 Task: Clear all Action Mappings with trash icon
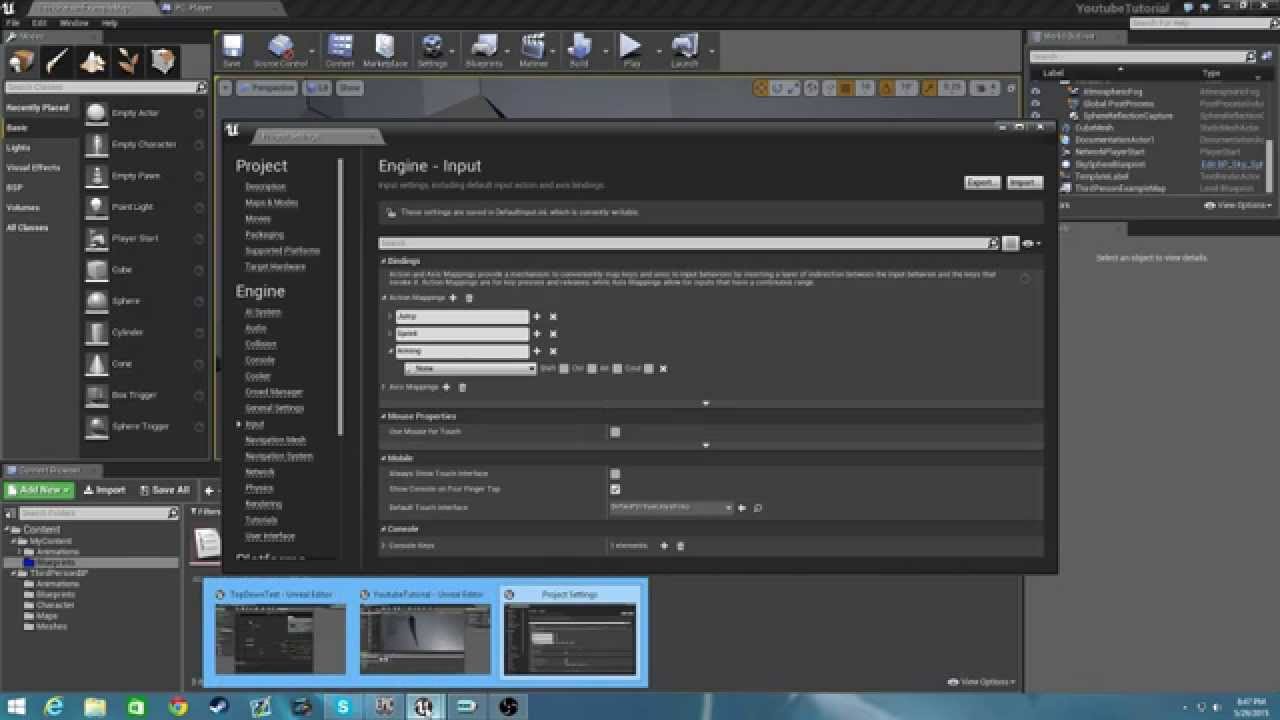(469, 298)
